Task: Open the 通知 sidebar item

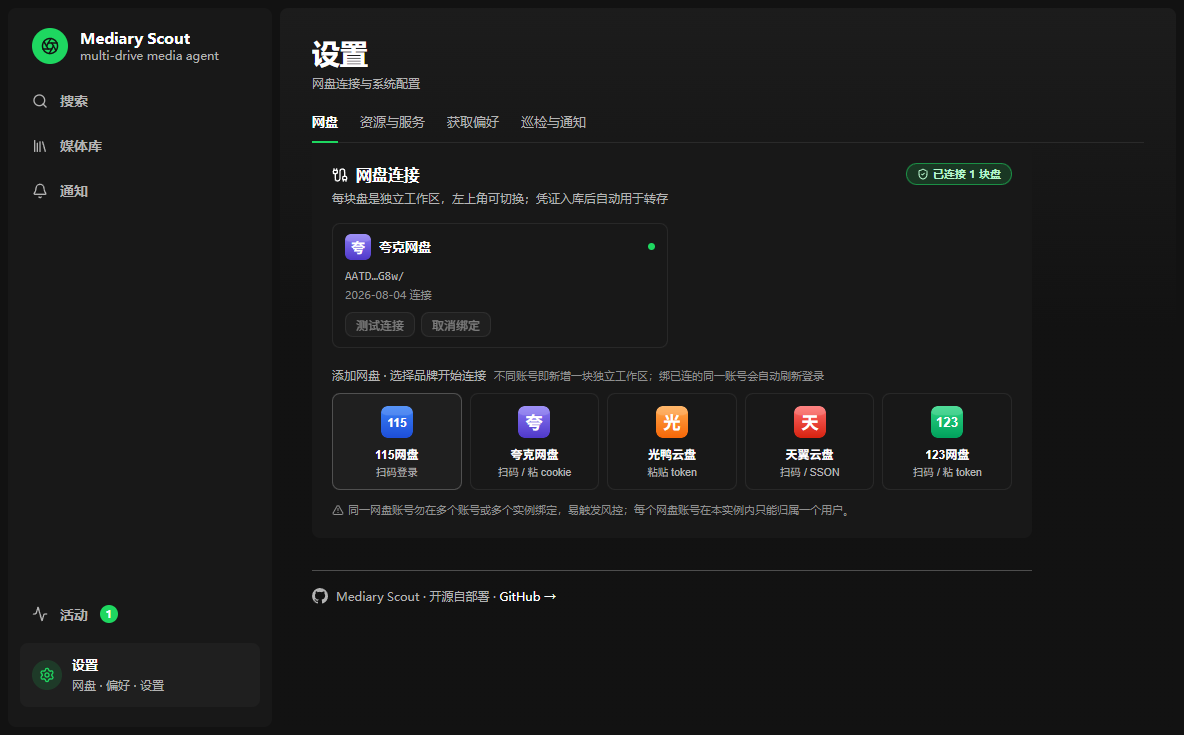Action: coord(140,191)
